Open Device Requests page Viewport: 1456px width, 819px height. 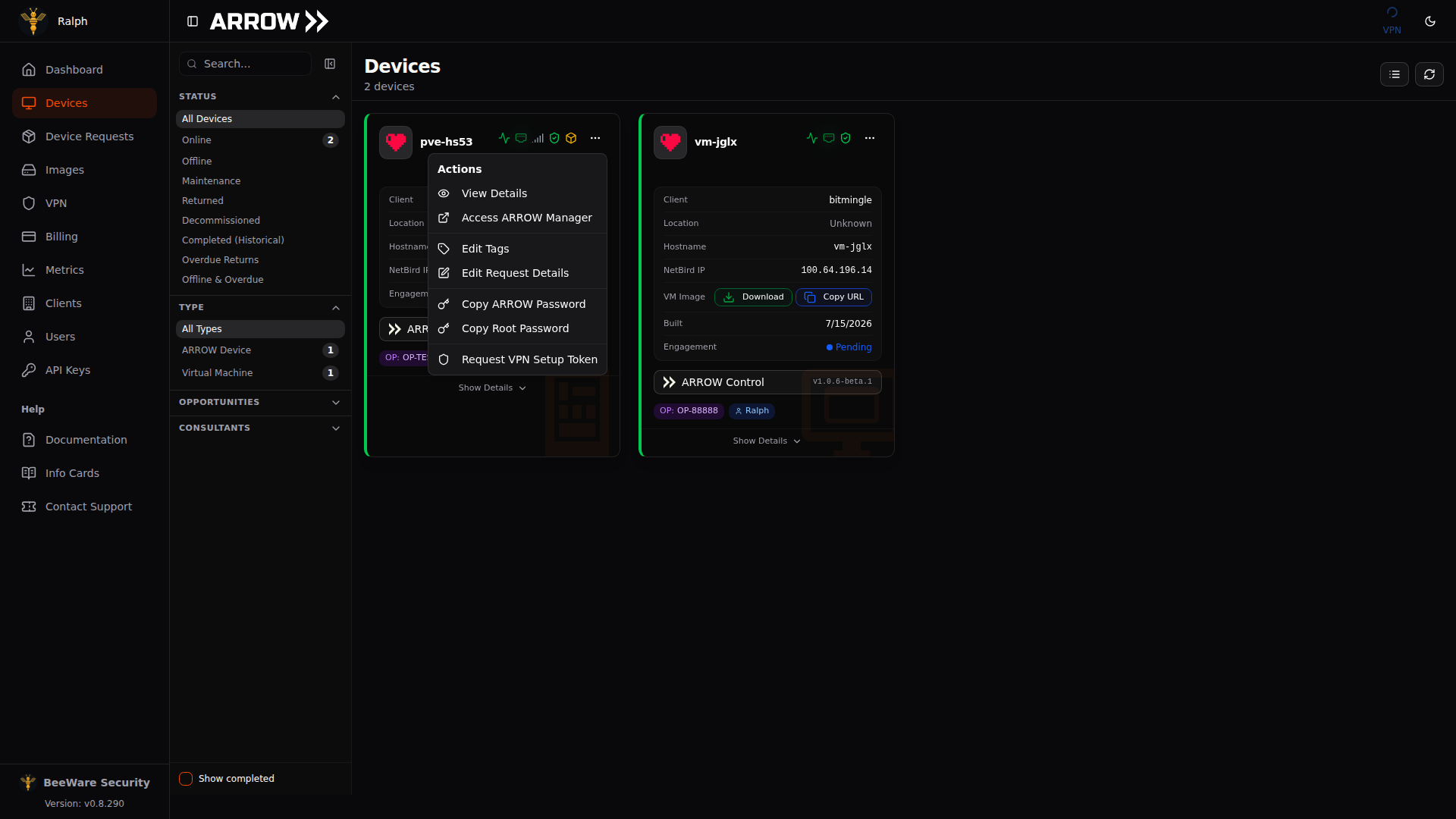84,136
